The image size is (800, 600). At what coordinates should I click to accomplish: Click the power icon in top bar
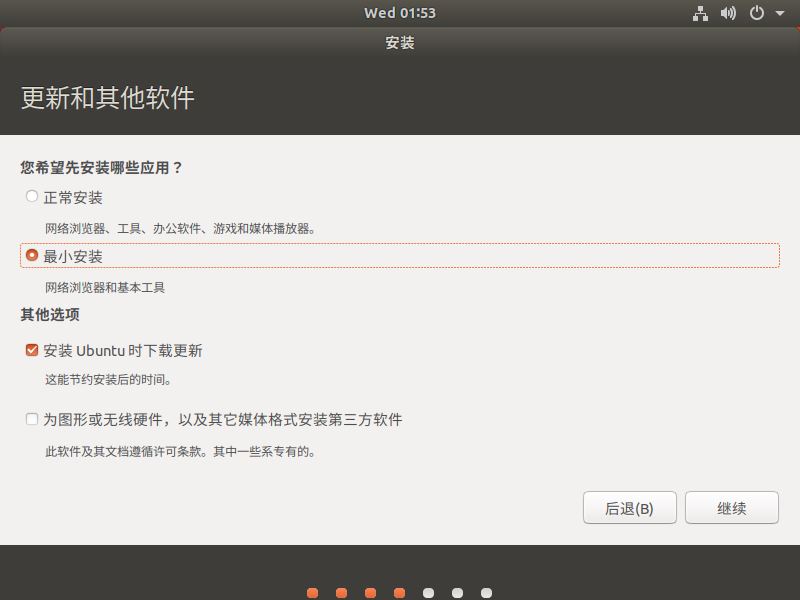(x=756, y=13)
